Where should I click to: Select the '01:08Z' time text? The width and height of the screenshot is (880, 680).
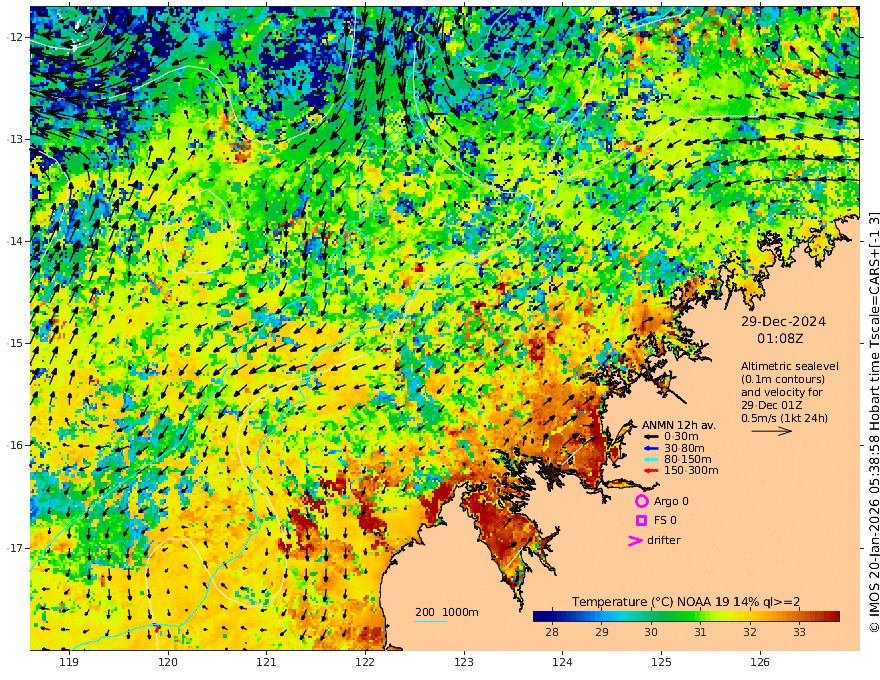click(780, 339)
